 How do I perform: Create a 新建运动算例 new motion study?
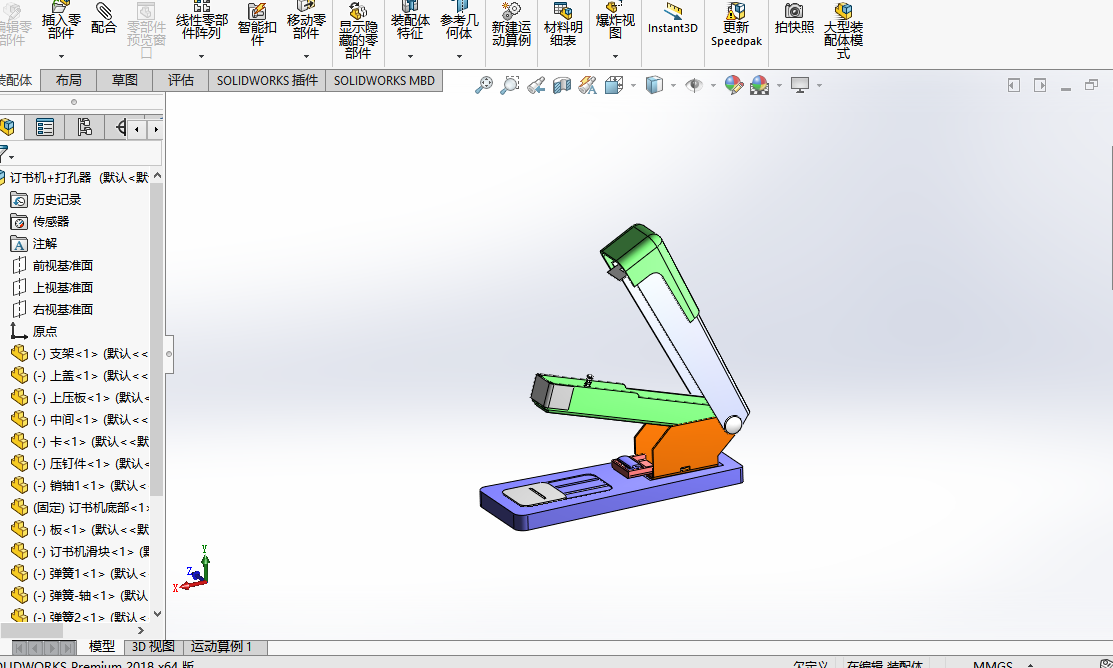pos(511,25)
